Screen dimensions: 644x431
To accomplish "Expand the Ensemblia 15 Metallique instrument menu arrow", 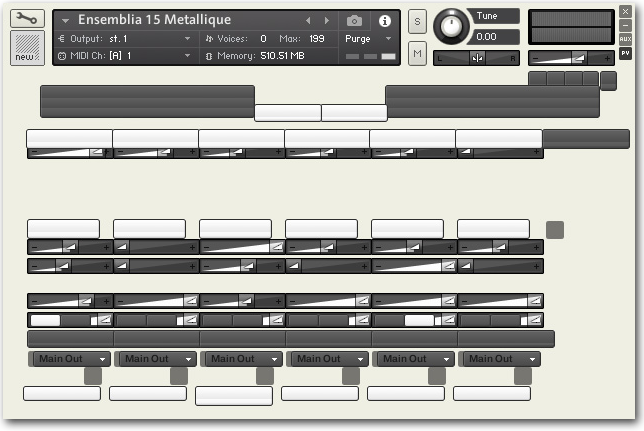I will [65, 21].
